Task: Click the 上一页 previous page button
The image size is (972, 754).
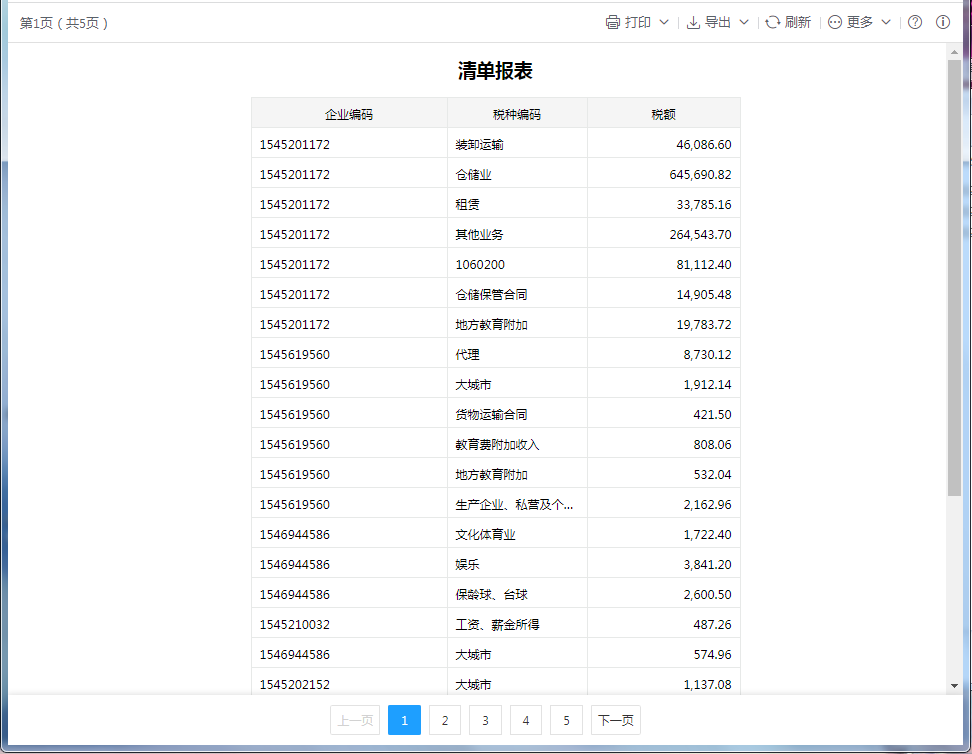Action: tap(355, 720)
